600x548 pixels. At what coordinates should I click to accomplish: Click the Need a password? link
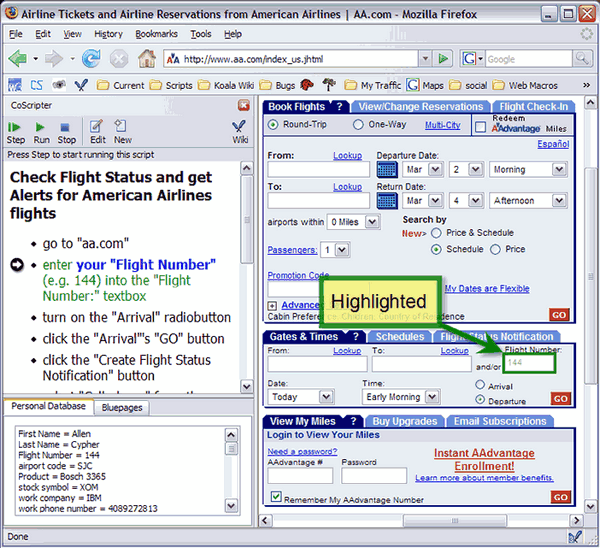tap(302, 452)
